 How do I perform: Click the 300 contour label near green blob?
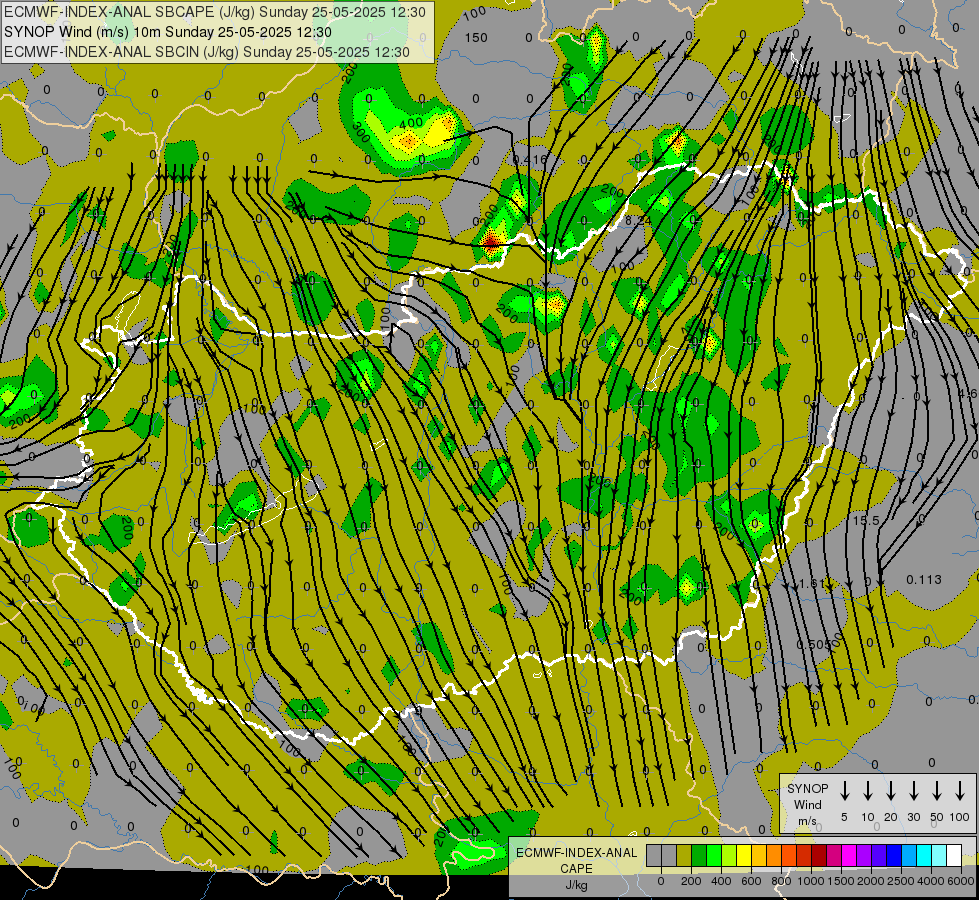click(360, 132)
